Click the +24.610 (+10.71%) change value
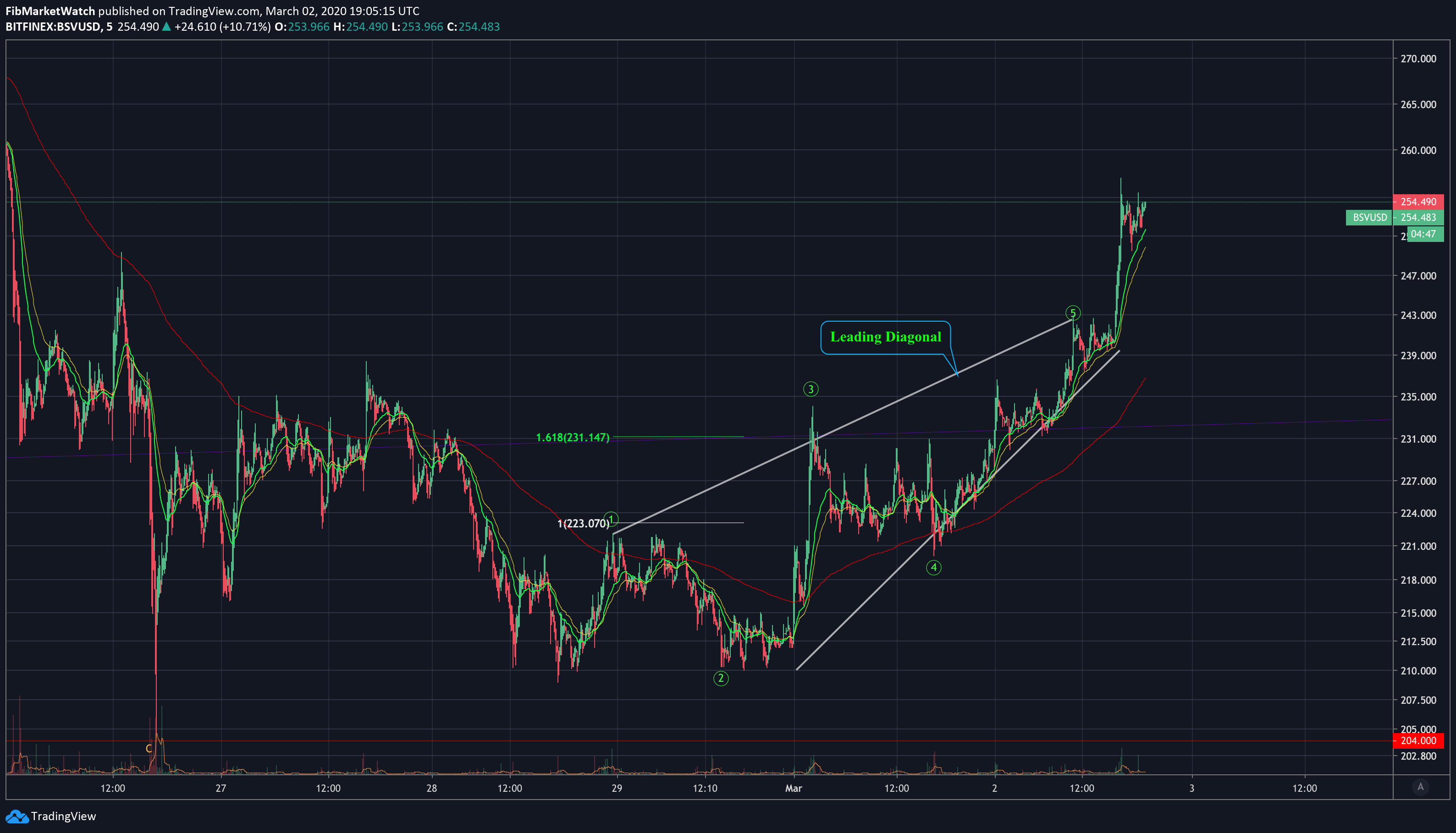1456x833 pixels. point(222,27)
